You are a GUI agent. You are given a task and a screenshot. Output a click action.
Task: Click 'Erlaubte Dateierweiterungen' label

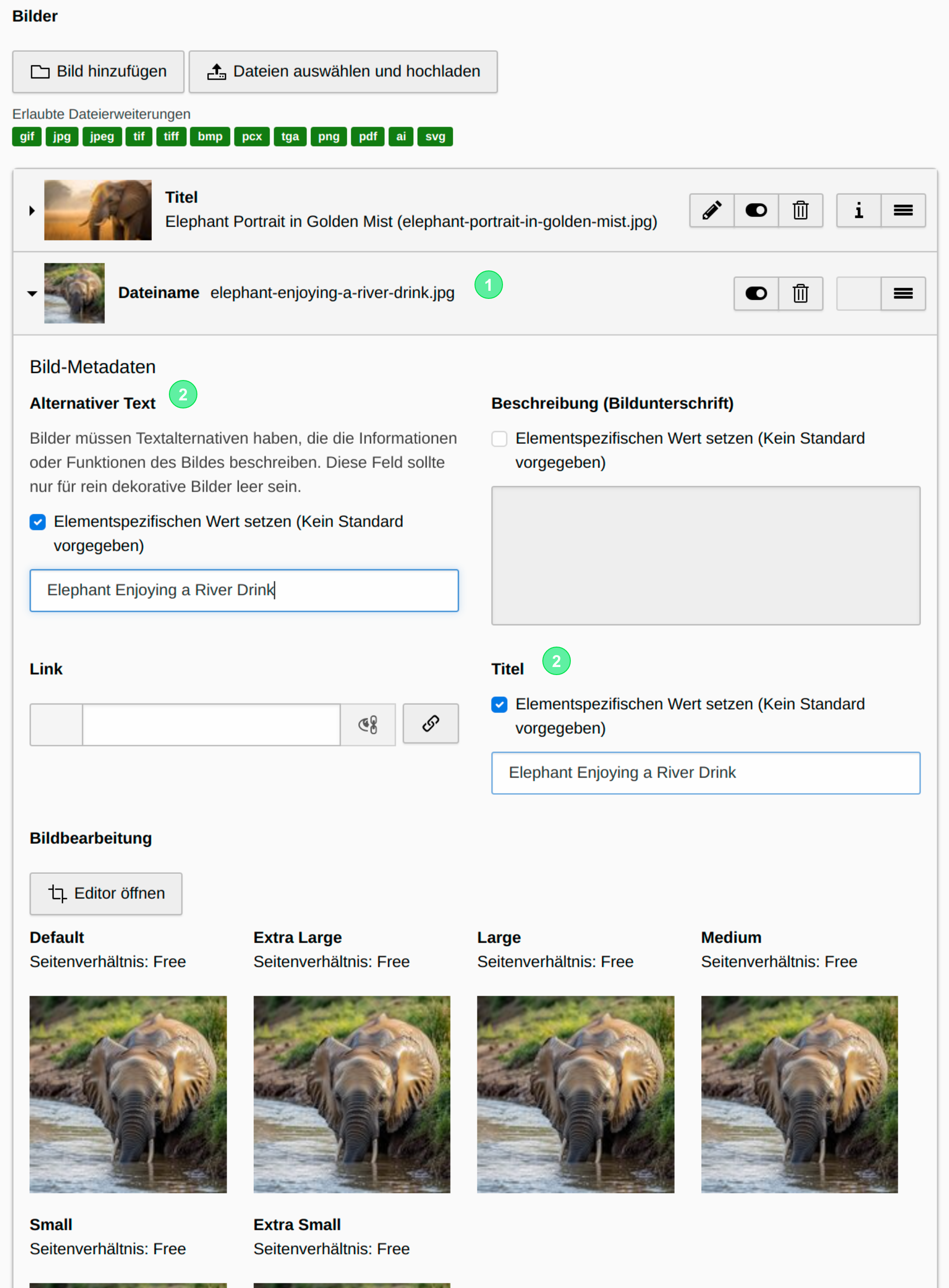[x=102, y=114]
